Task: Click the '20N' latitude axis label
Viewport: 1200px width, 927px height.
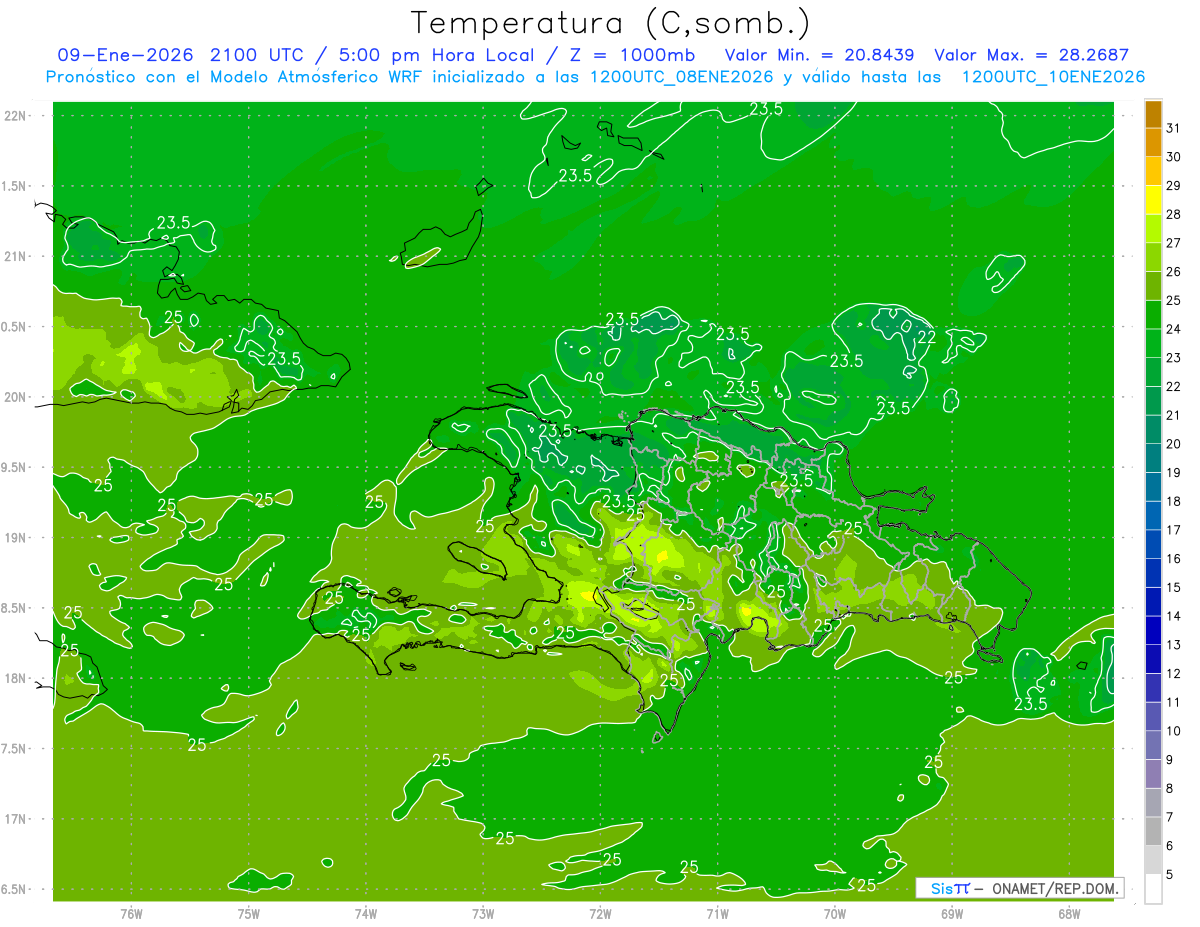Action: click(15, 397)
